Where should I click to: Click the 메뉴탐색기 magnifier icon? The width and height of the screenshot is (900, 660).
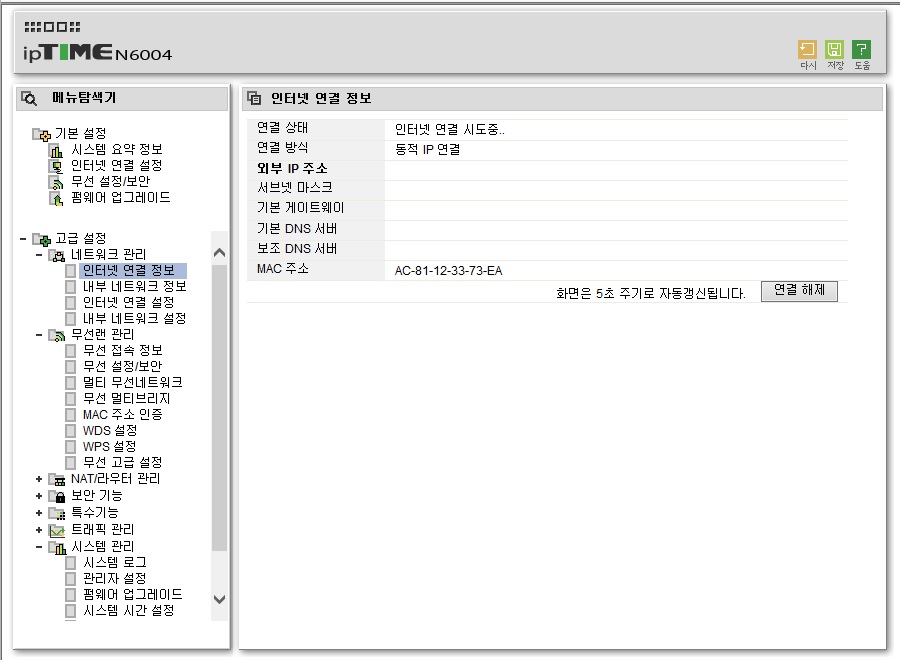(29, 98)
